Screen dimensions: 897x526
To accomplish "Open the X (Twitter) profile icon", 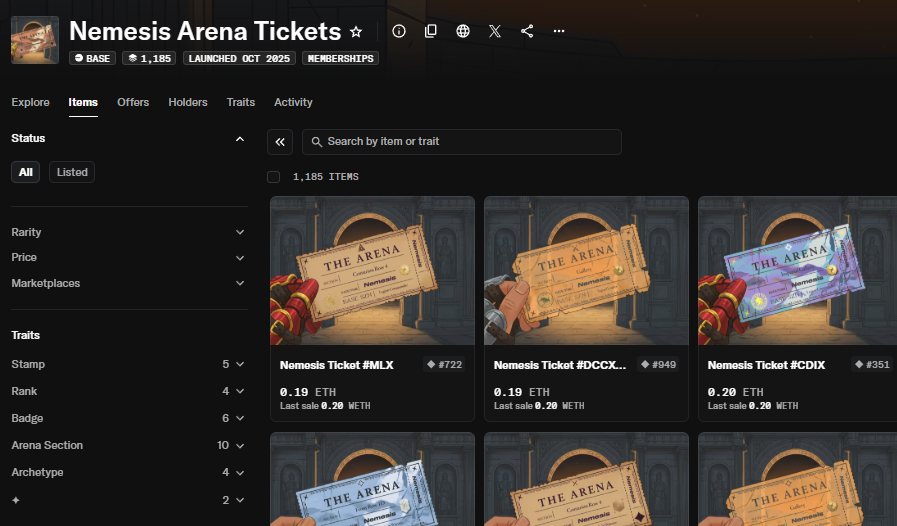I will pyautogui.click(x=495, y=31).
